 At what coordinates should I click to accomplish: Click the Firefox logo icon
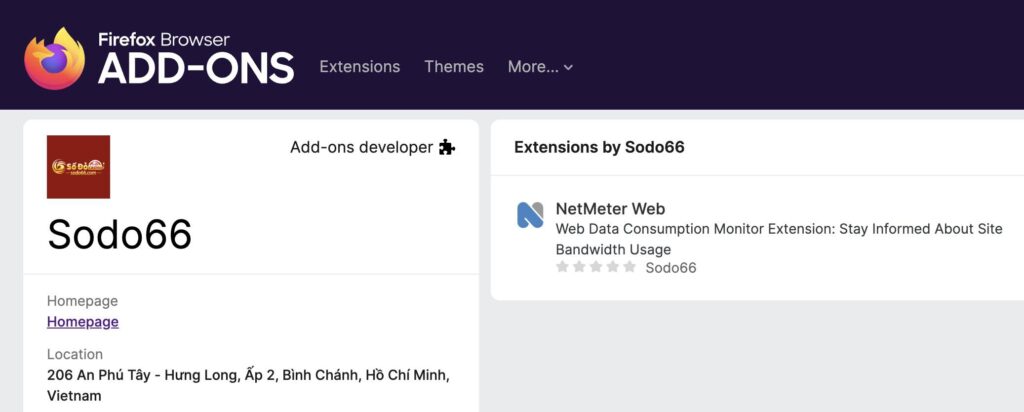coord(55,58)
